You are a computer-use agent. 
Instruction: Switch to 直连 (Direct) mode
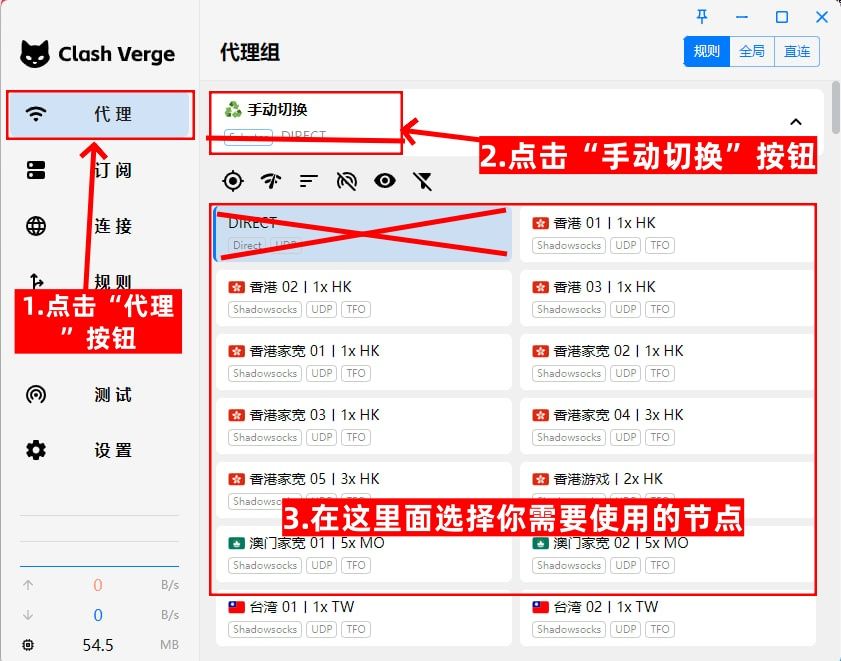pos(797,52)
